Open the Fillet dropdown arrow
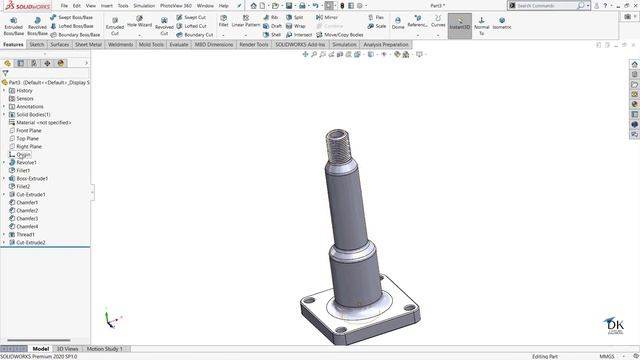This screenshot has width=640, height=360. pyautogui.click(x=223, y=36)
